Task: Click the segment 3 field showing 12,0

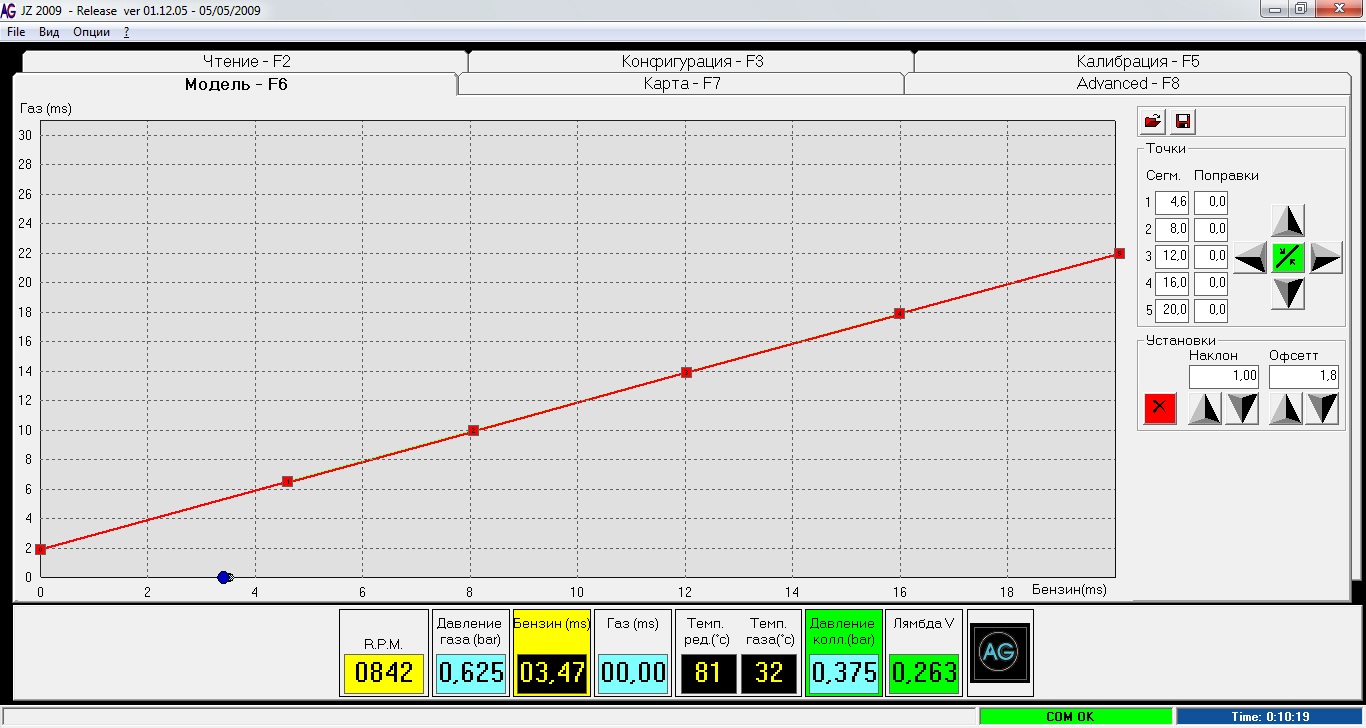Action: click(1171, 256)
